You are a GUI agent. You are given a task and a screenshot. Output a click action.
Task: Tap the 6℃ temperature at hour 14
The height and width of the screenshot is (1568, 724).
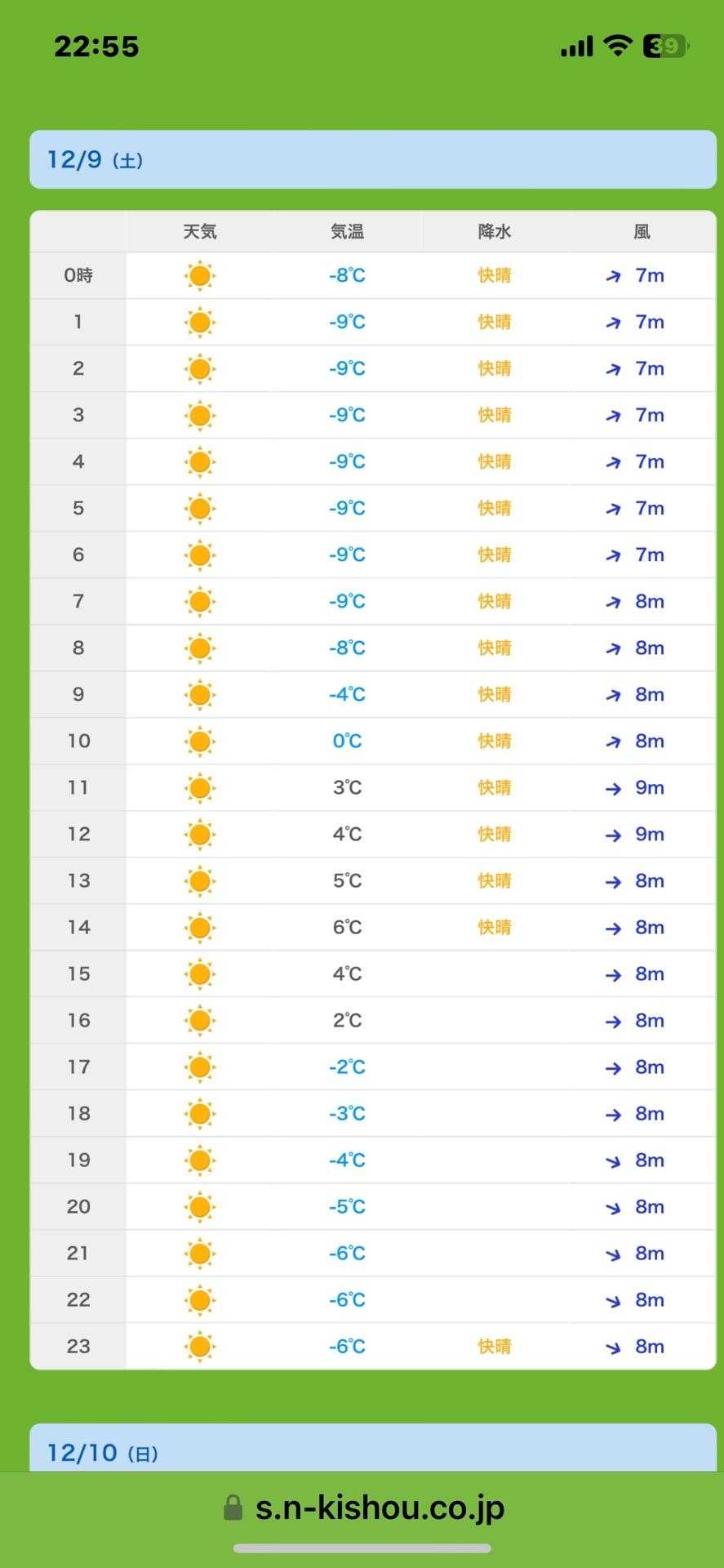[347, 927]
